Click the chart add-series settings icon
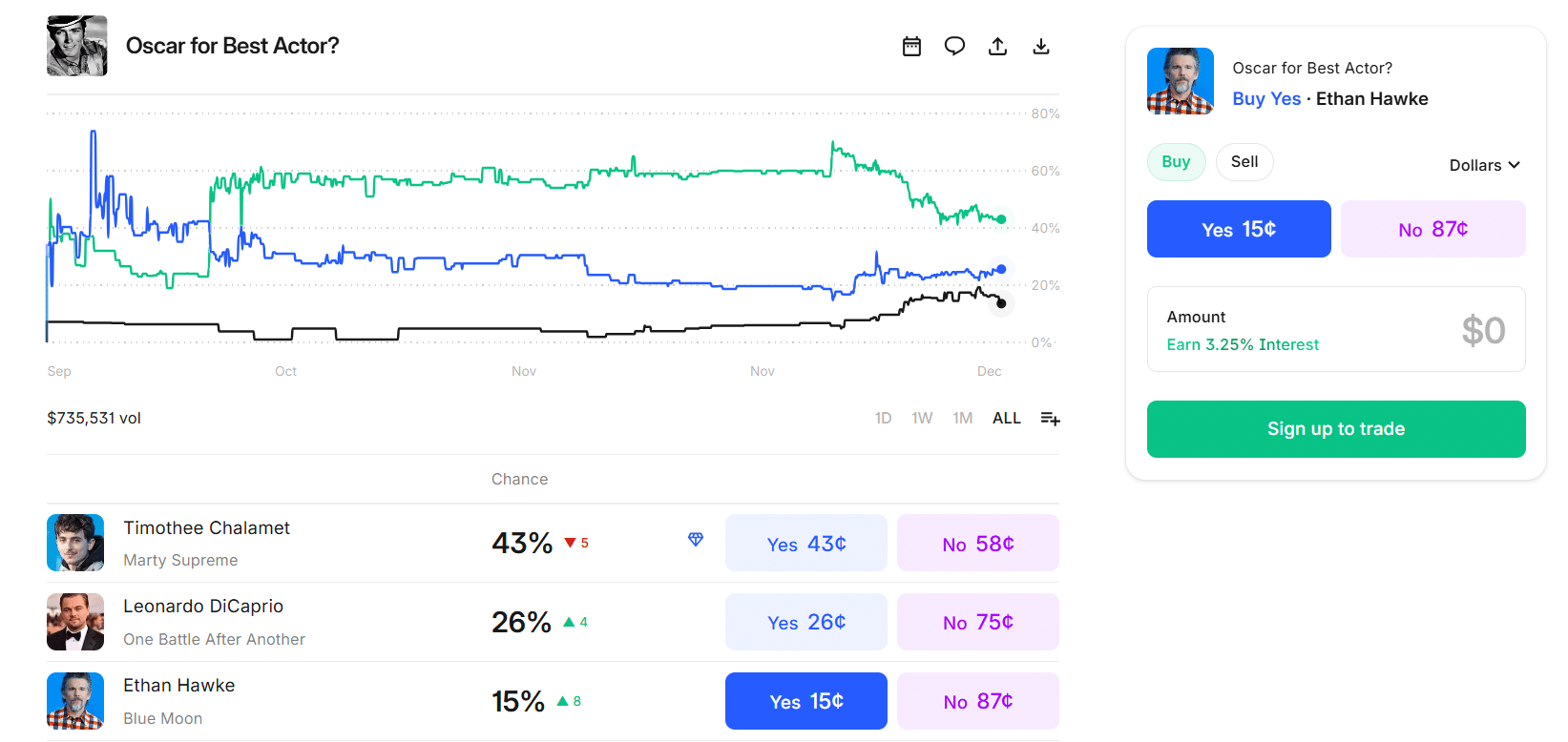The height and width of the screenshot is (742, 1568). (x=1050, y=419)
